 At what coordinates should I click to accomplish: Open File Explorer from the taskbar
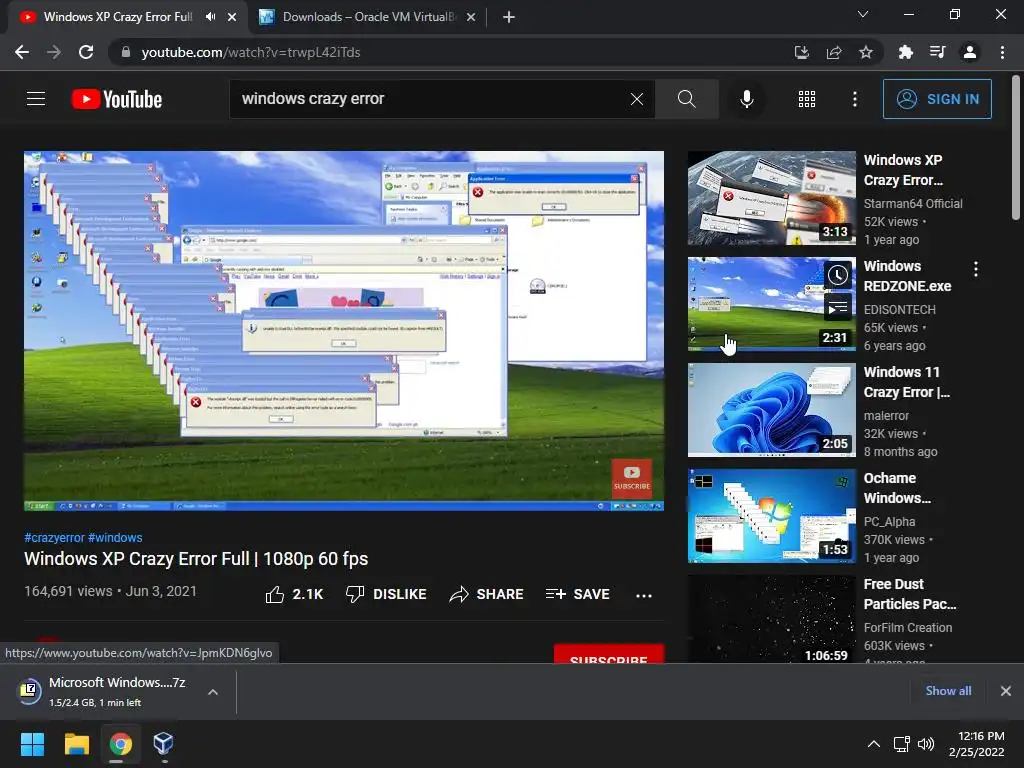coord(76,744)
